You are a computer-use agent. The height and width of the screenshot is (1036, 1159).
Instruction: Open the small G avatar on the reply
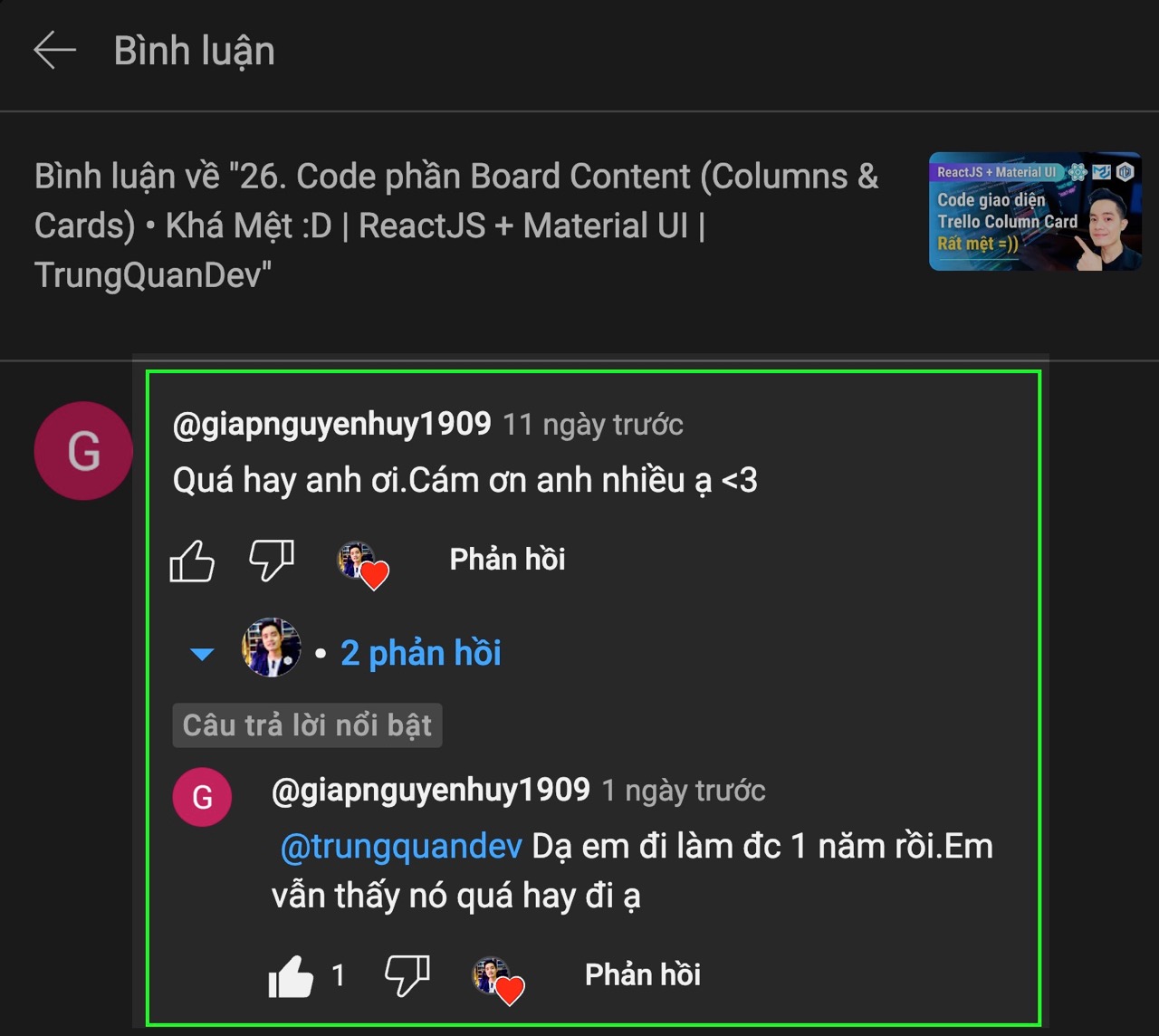pyautogui.click(x=202, y=797)
